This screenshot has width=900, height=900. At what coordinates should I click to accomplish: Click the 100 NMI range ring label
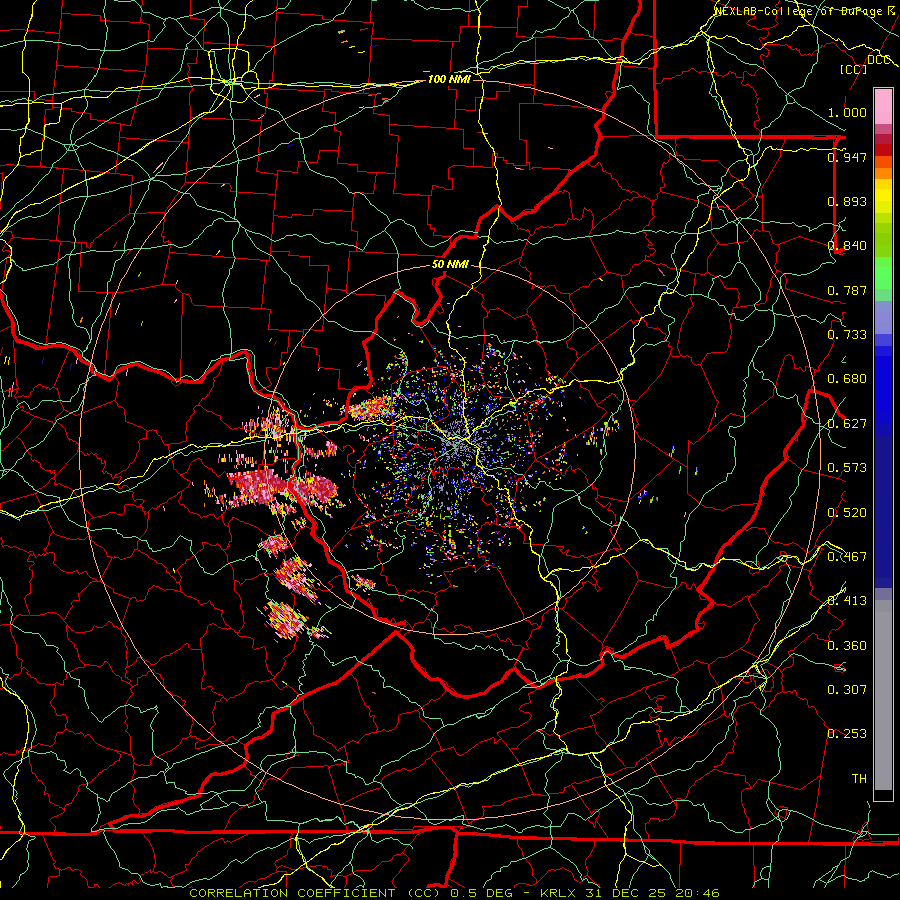pos(449,79)
